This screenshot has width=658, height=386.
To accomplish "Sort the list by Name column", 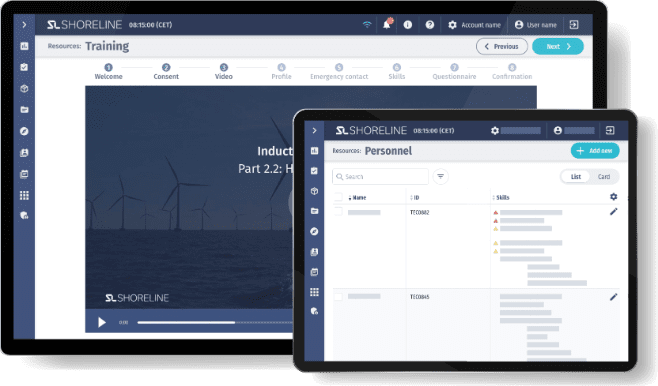I will [x=357, y=198].
